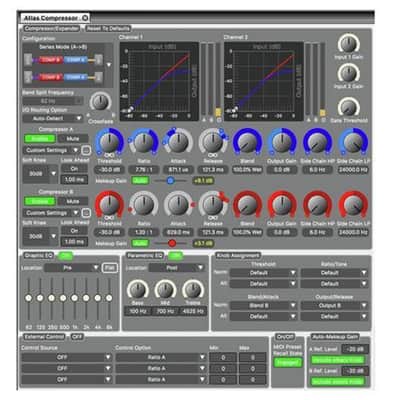This screenshot has height=400, width=400.
Task: Click the Parametric EQ Bass knob
Action: coord(137,289)
